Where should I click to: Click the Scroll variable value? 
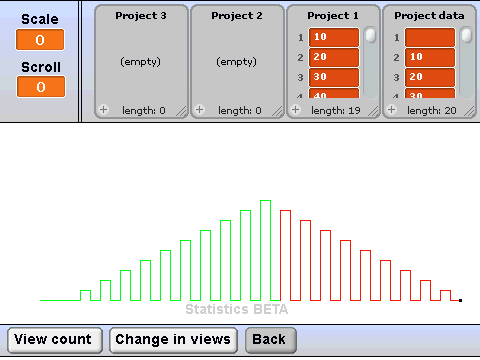point(41,87)
